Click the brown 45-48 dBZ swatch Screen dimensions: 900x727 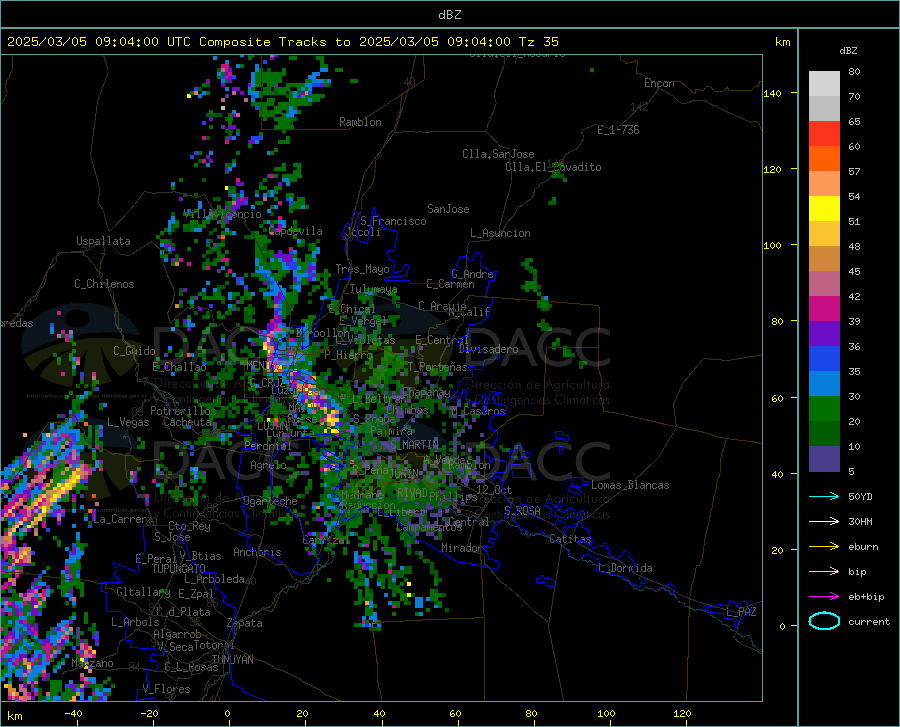coord(824,259)
